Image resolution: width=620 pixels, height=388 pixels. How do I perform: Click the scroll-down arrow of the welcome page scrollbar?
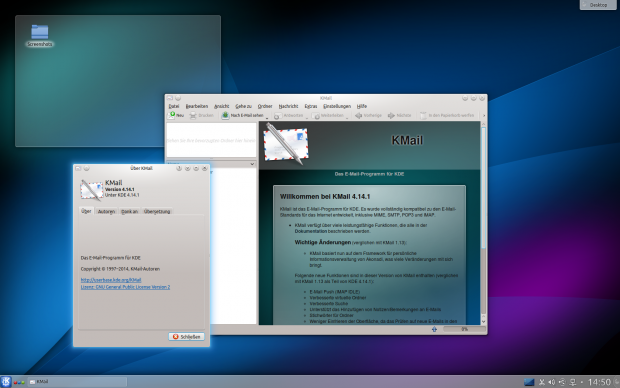click(x=483, y=322)
